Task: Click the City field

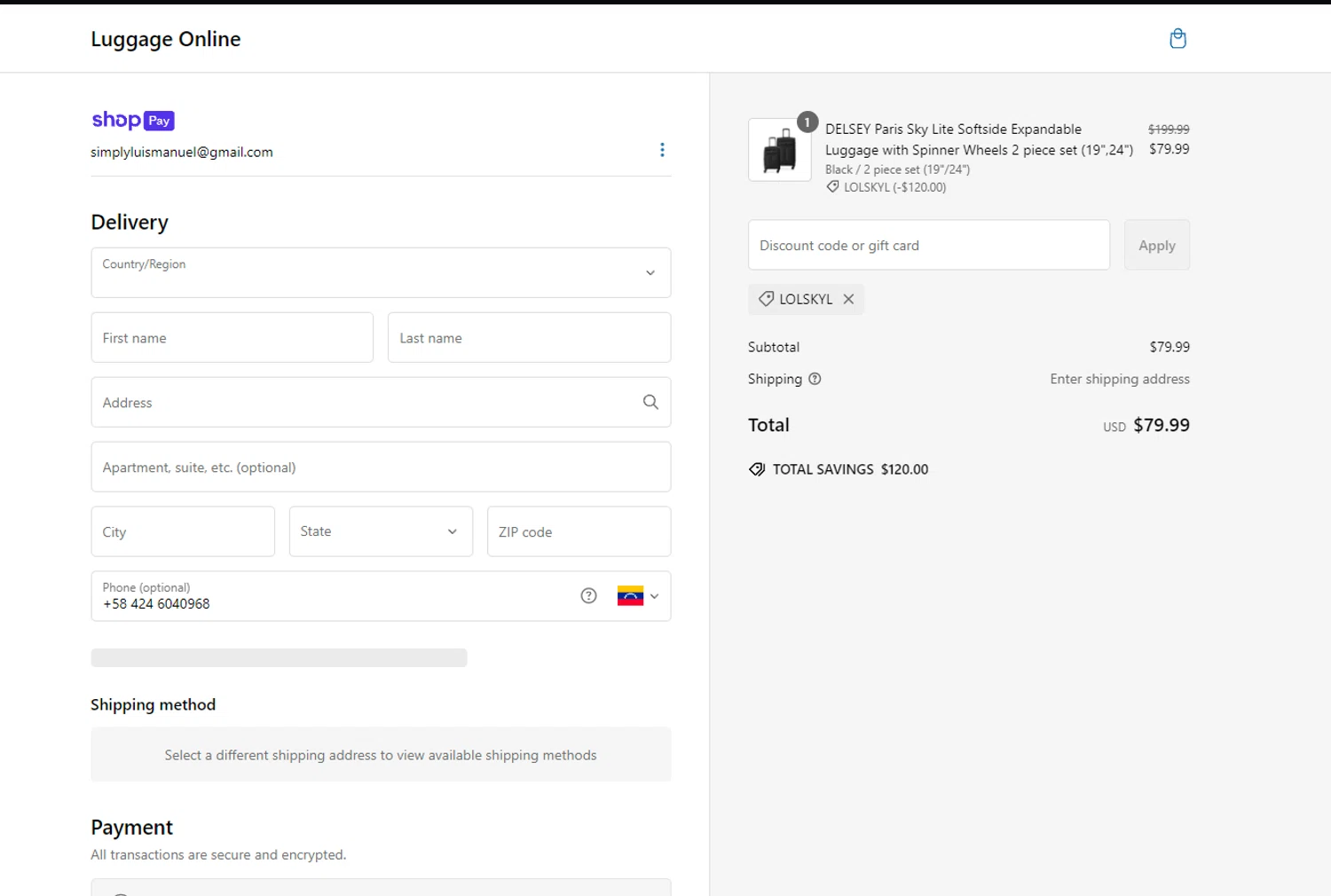Action: click(x=183, y=531)
